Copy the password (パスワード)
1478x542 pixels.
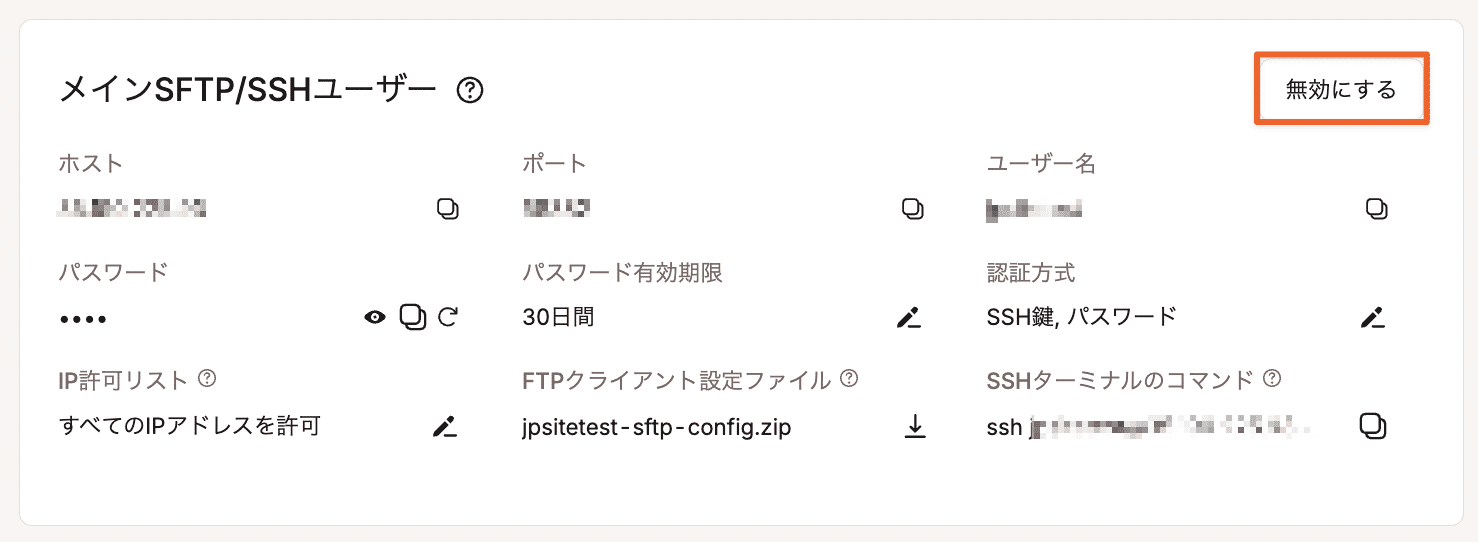click(x=412, y=317)
